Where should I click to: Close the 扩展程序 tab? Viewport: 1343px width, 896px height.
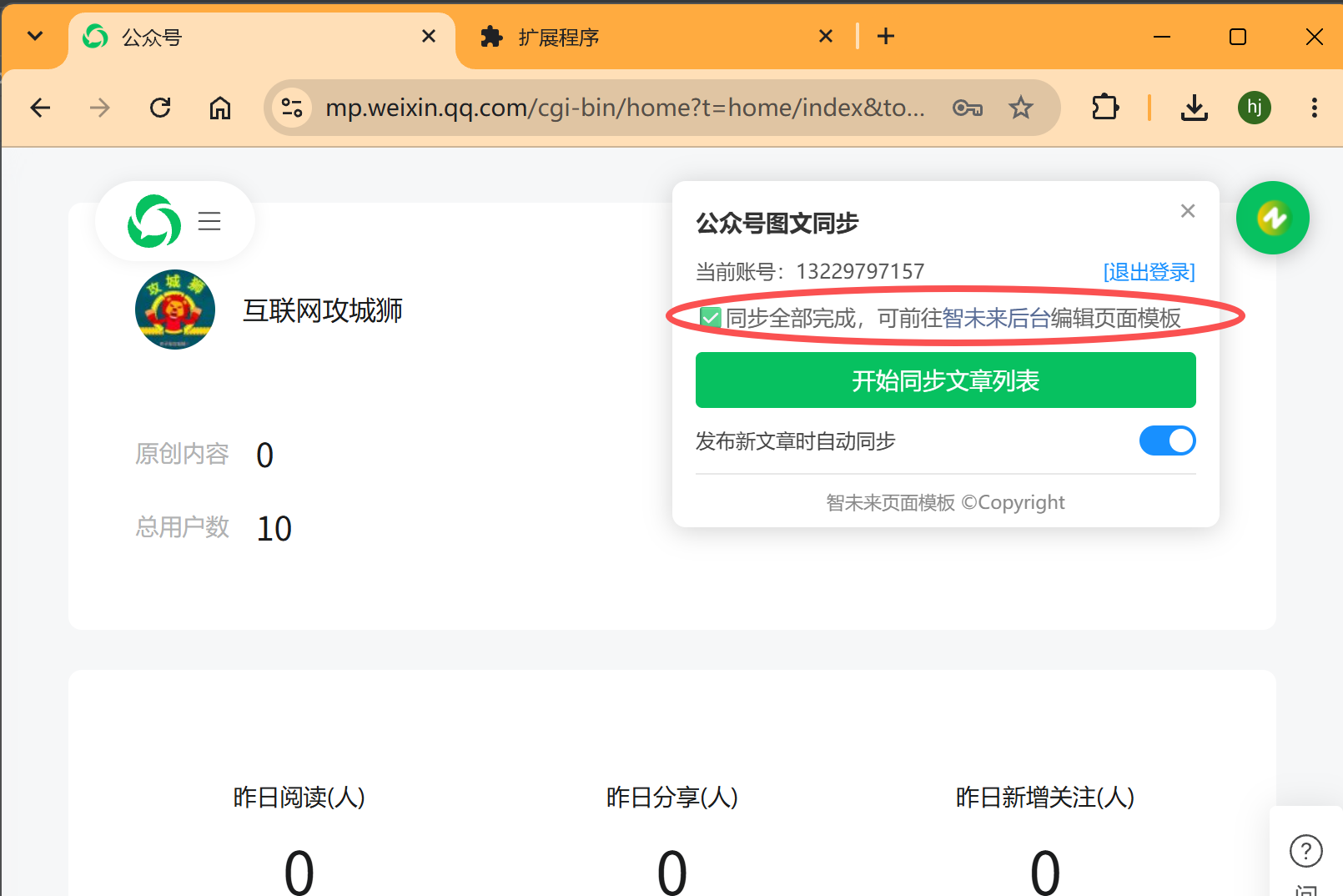point(826,36)
